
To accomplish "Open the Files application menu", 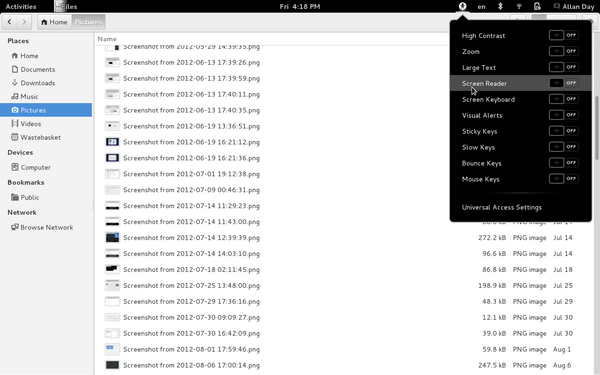I will tap(66, 6).
